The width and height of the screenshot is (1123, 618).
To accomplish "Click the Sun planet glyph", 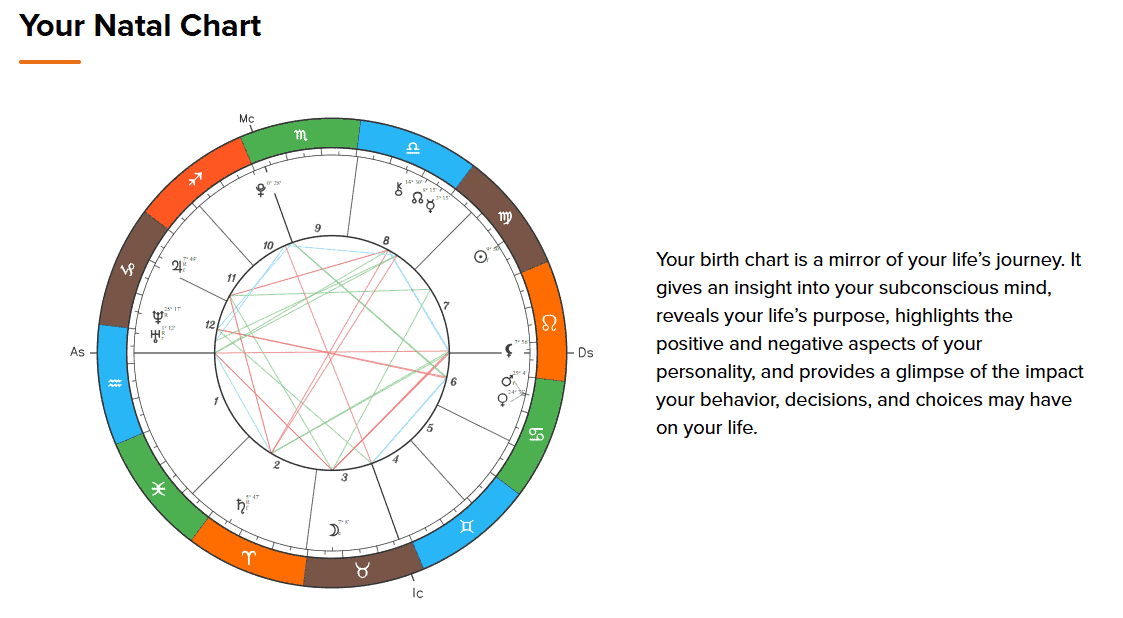I will tap(480, 256).
